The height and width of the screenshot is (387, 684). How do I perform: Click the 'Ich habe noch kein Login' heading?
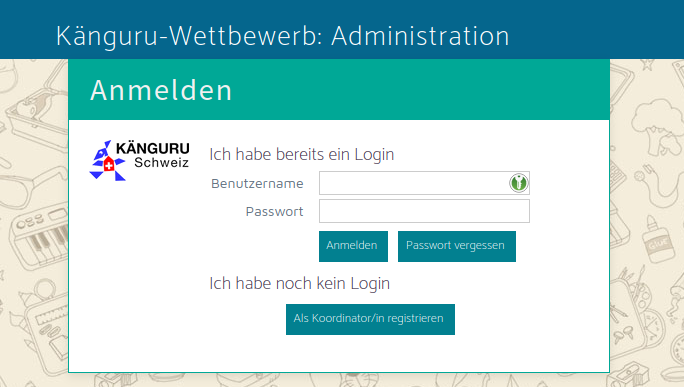point(299,284)
